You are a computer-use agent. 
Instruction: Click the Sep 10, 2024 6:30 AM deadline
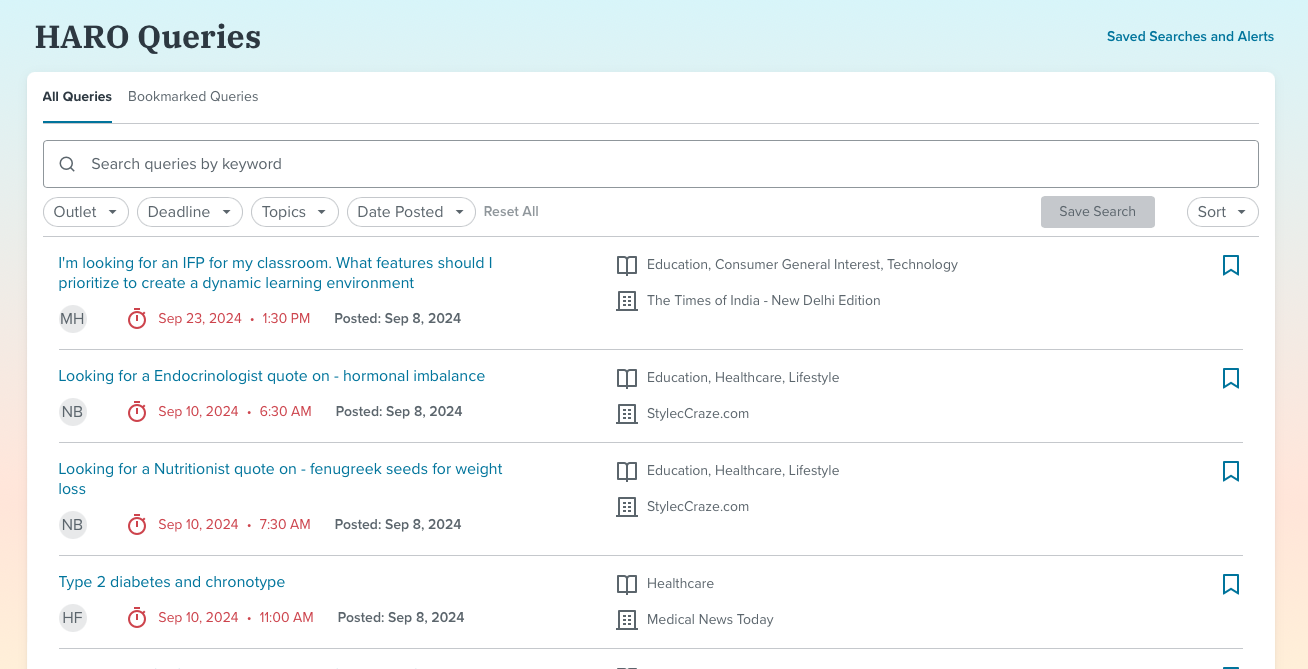(x=235, y=412)
